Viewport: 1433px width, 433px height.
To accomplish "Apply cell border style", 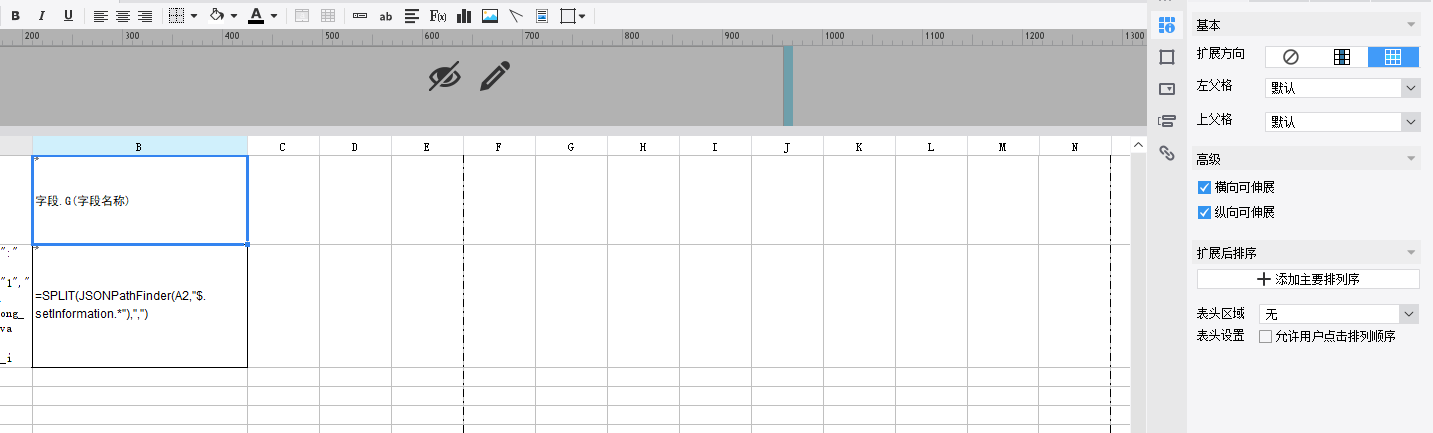I will [x=176, y=16].
